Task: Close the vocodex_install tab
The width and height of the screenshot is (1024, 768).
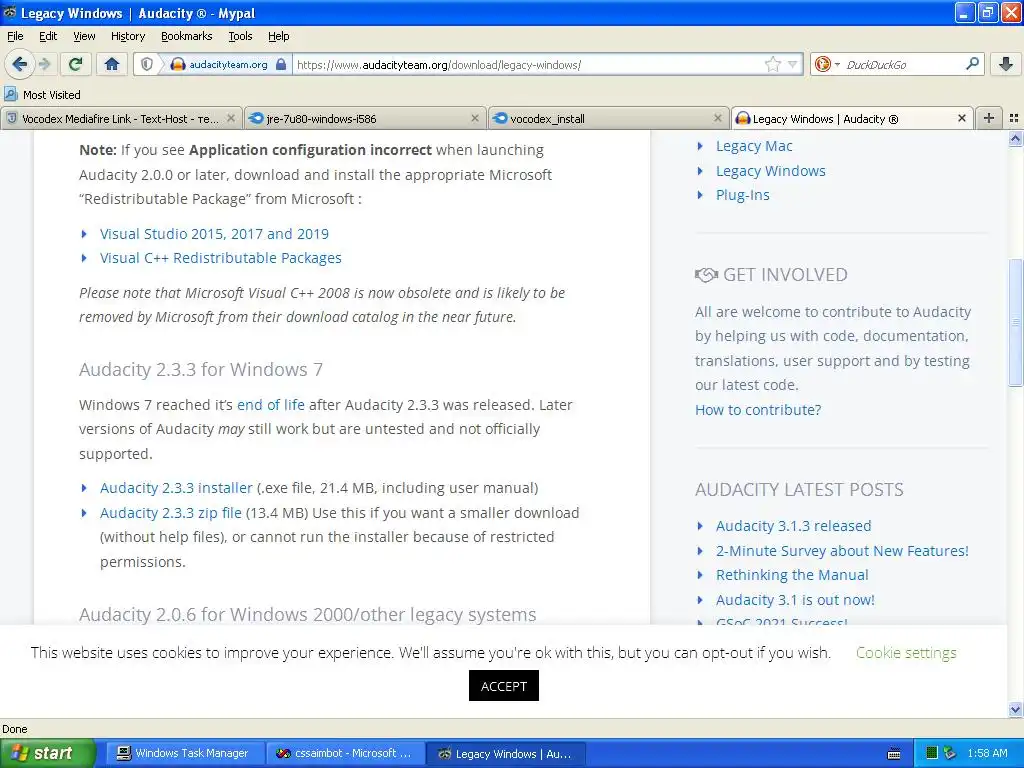Action: pos(718,118)
